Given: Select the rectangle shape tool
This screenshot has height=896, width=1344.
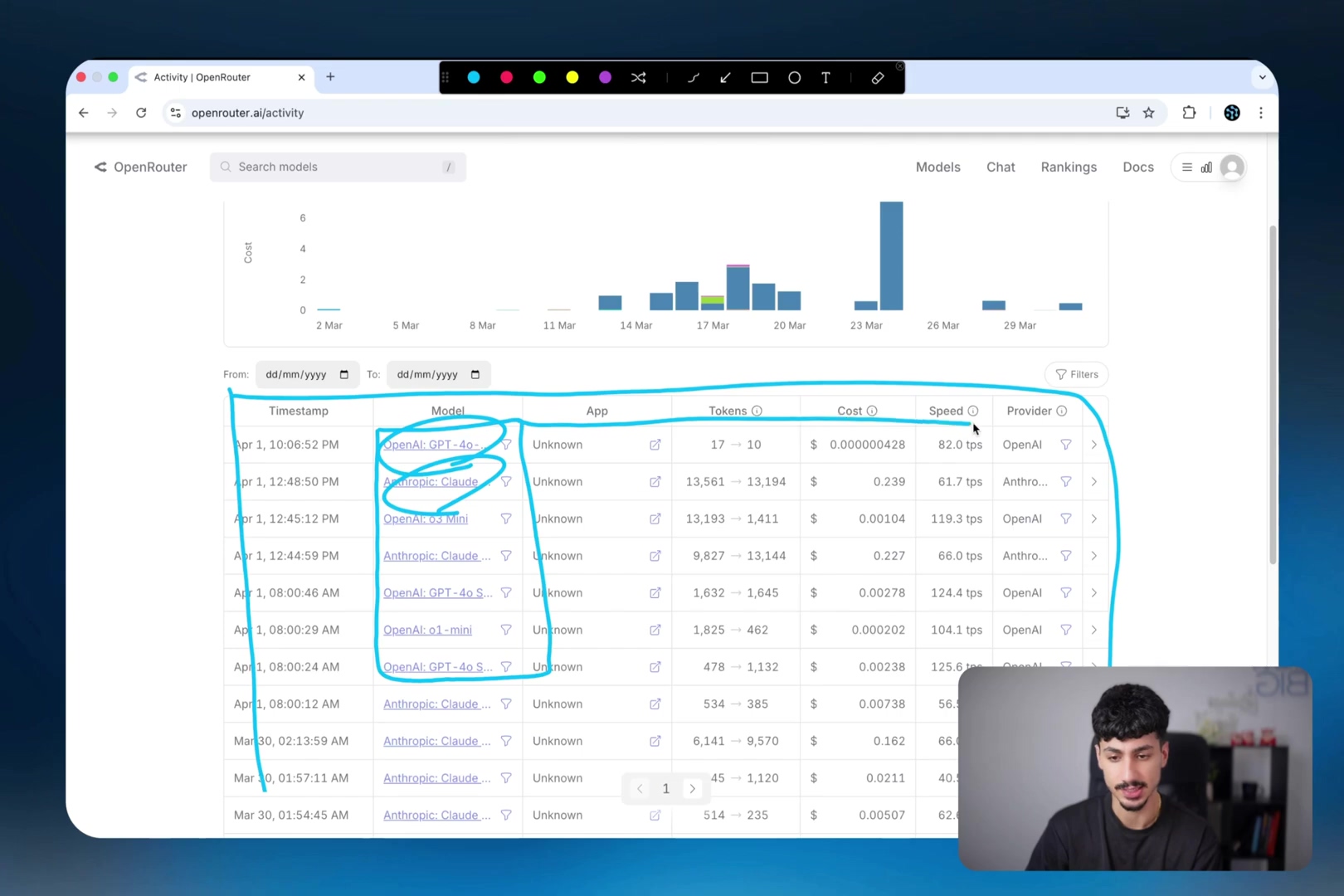Looking at the screenshot, I should pyautogui.click(x=759, y=77).
